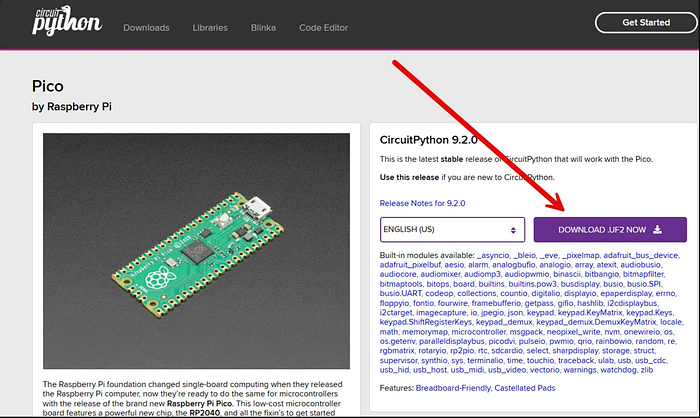Viewport: 700px width, 418px height.
Task: Open the _pixelmap module link
Action: tap(581, 255)
